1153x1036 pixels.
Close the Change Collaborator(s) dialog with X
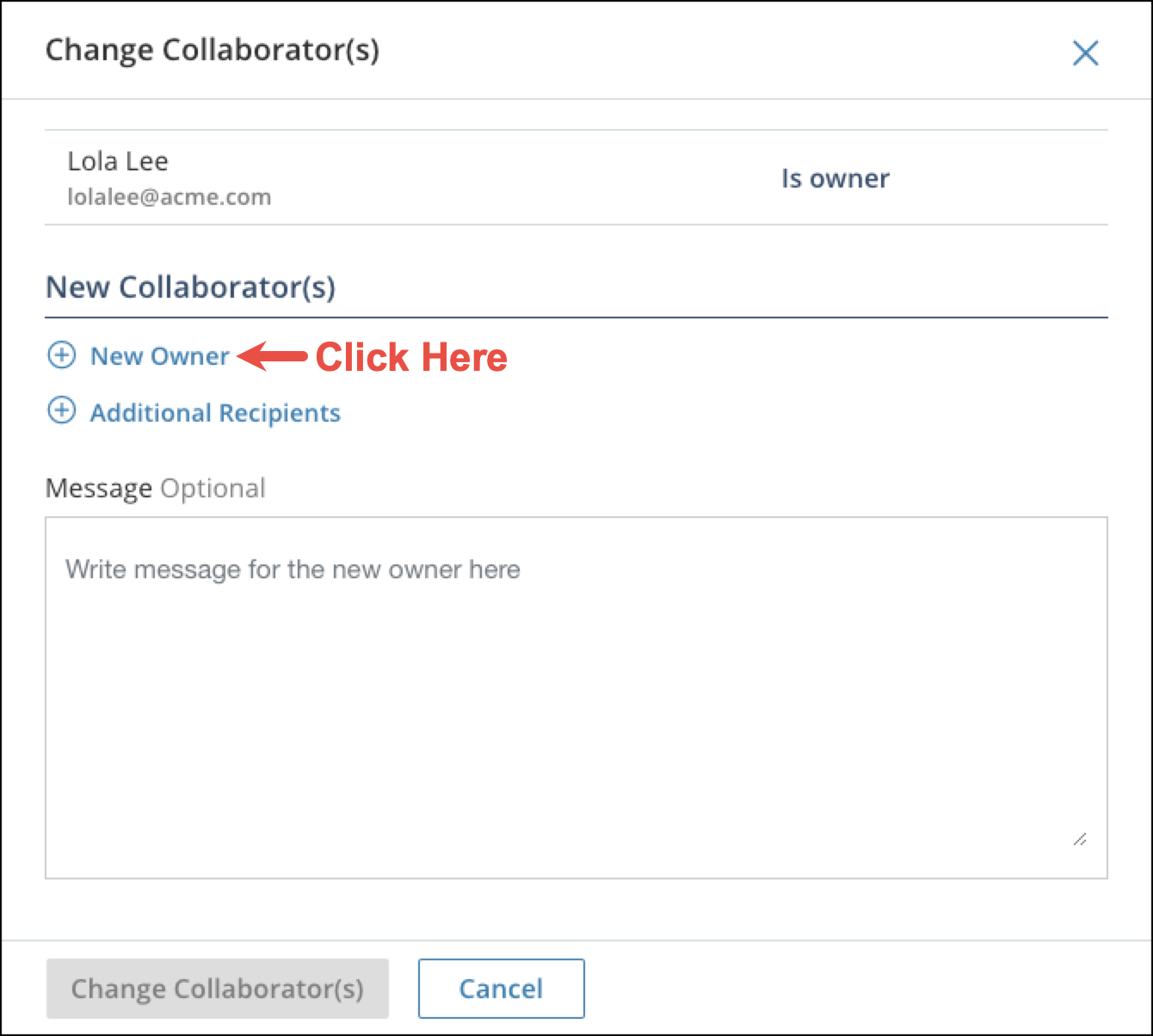click(1085, 52)
